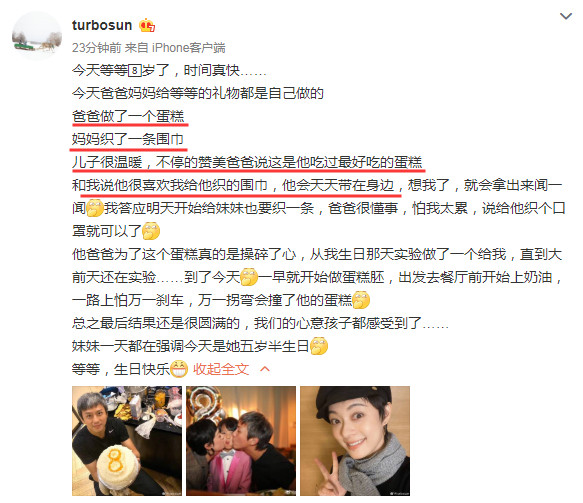Open photo of man holding 8 cake
583x503 pixels.
point(127,441)
